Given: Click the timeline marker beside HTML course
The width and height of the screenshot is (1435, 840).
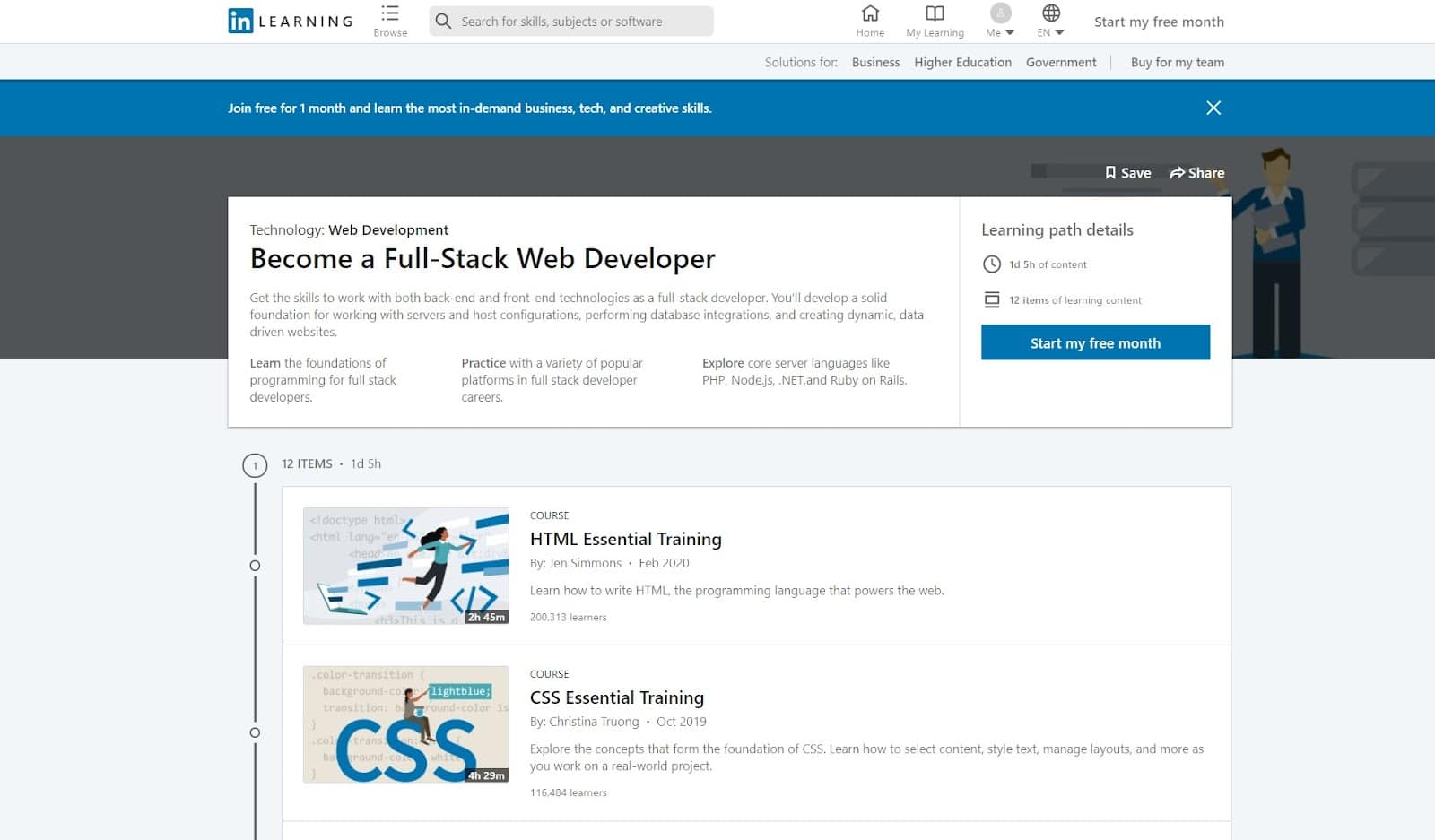Looking at the screenshot, I should [x=255, y=566].
